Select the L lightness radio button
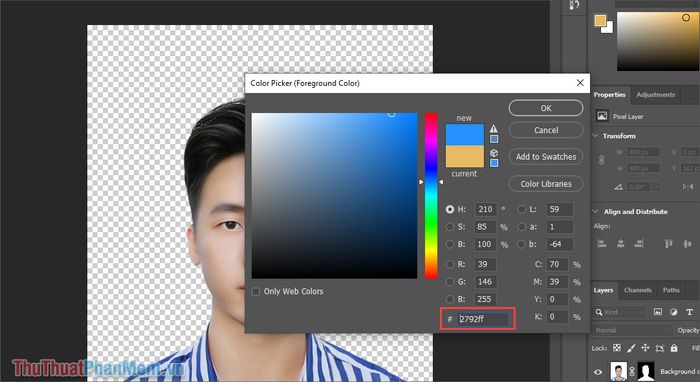The height and width of the screenshot is (382, 700). click(521, 209)
